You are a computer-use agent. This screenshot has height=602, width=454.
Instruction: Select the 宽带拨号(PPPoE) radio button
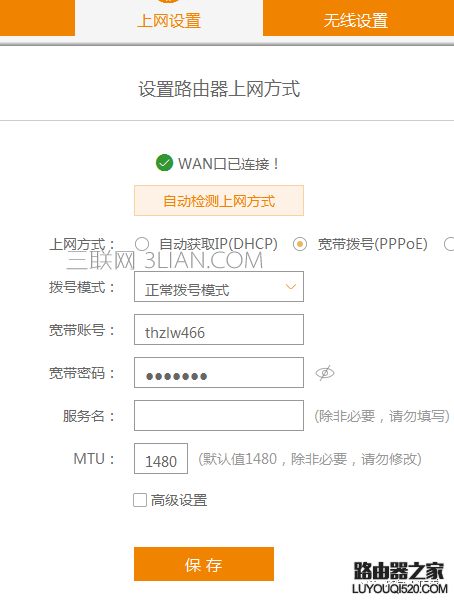(300, 244)
